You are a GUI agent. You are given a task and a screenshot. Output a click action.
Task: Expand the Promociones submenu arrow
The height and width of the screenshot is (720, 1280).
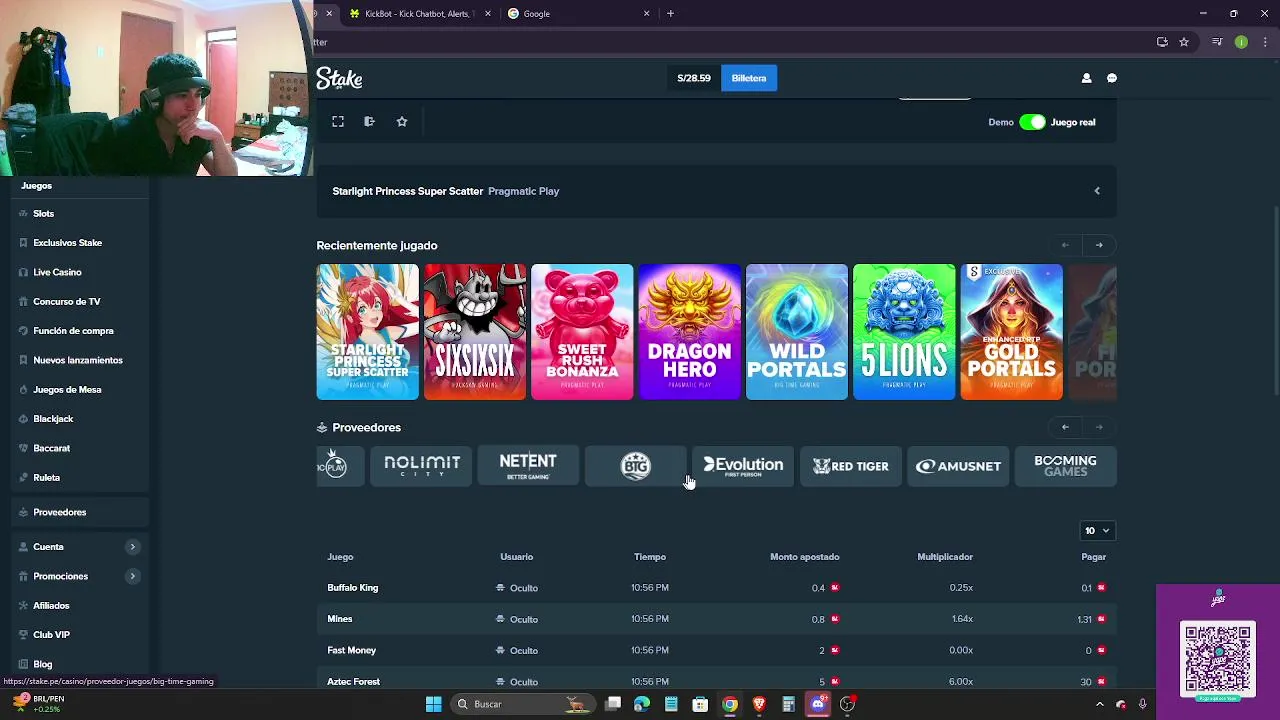(132, 576)
